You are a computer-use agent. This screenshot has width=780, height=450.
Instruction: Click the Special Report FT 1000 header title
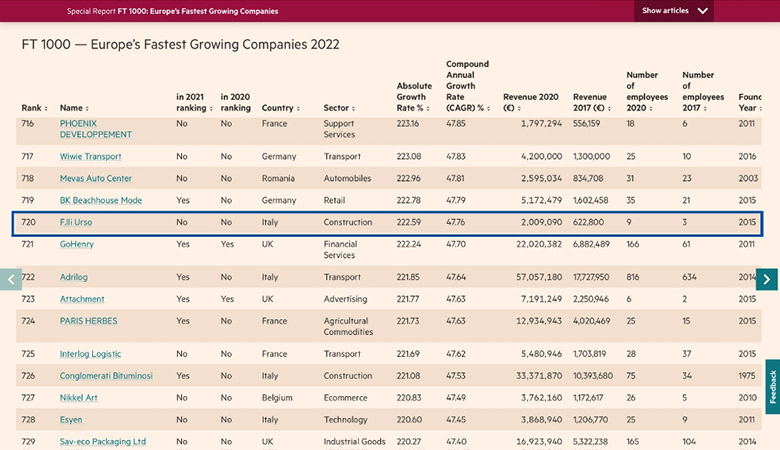173,11
